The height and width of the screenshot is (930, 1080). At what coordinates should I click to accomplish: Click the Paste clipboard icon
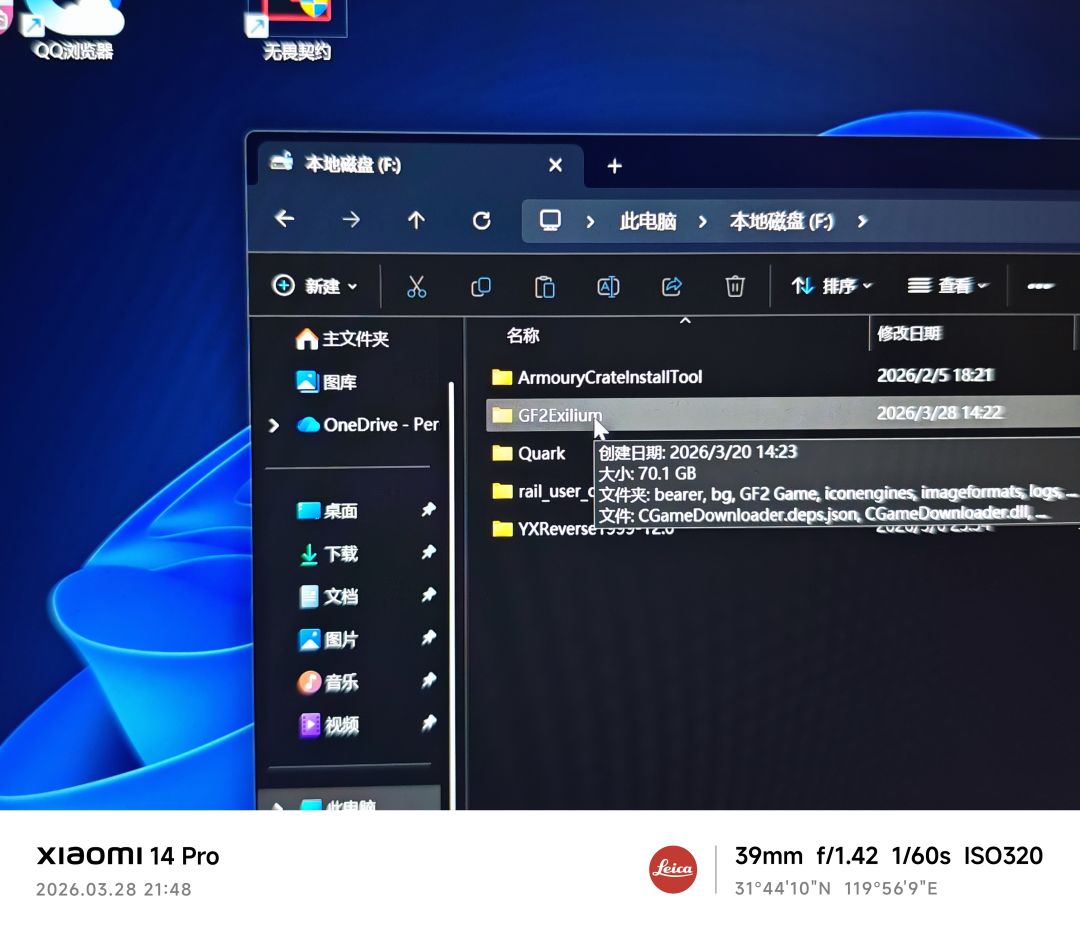point(544,287)
